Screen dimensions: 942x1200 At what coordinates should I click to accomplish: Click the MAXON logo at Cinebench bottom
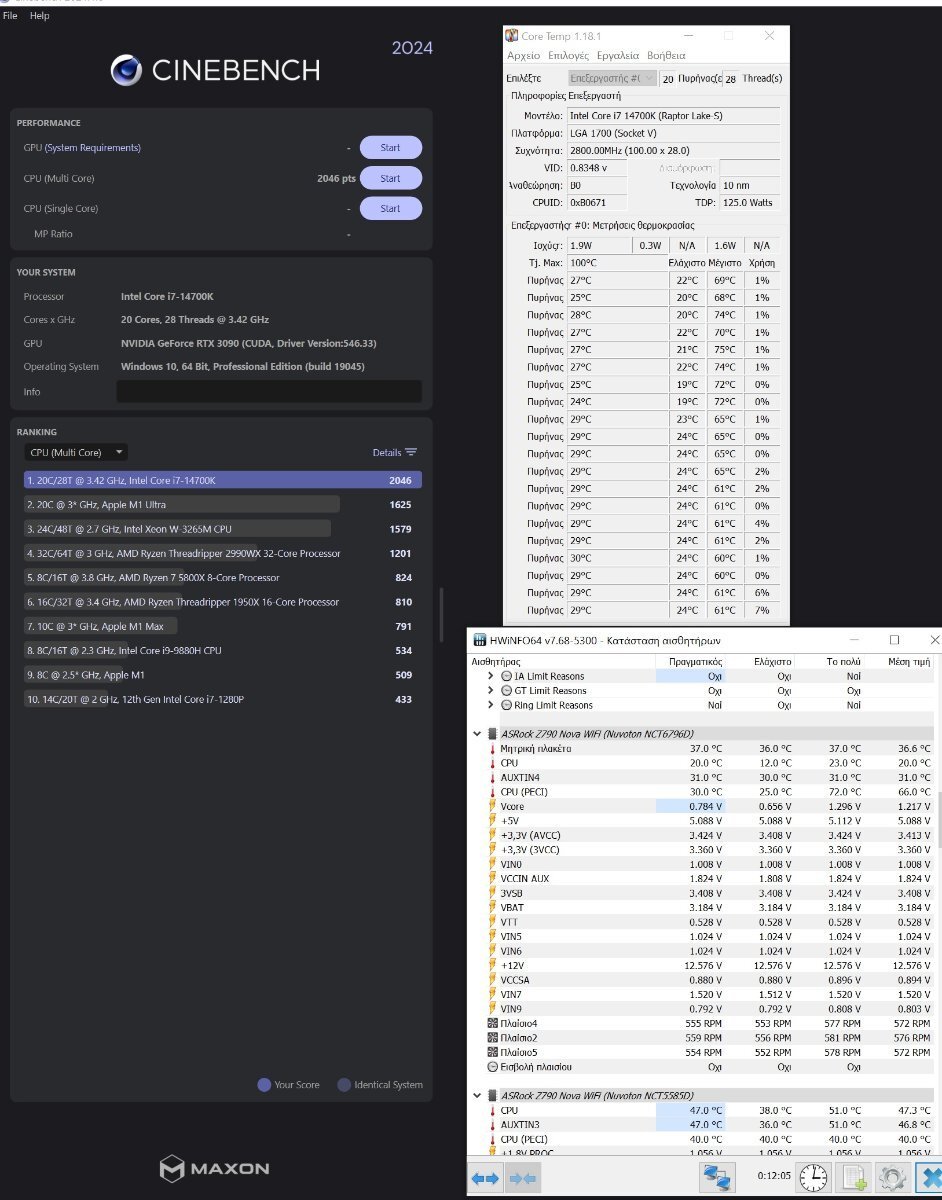coord(215,1168)
